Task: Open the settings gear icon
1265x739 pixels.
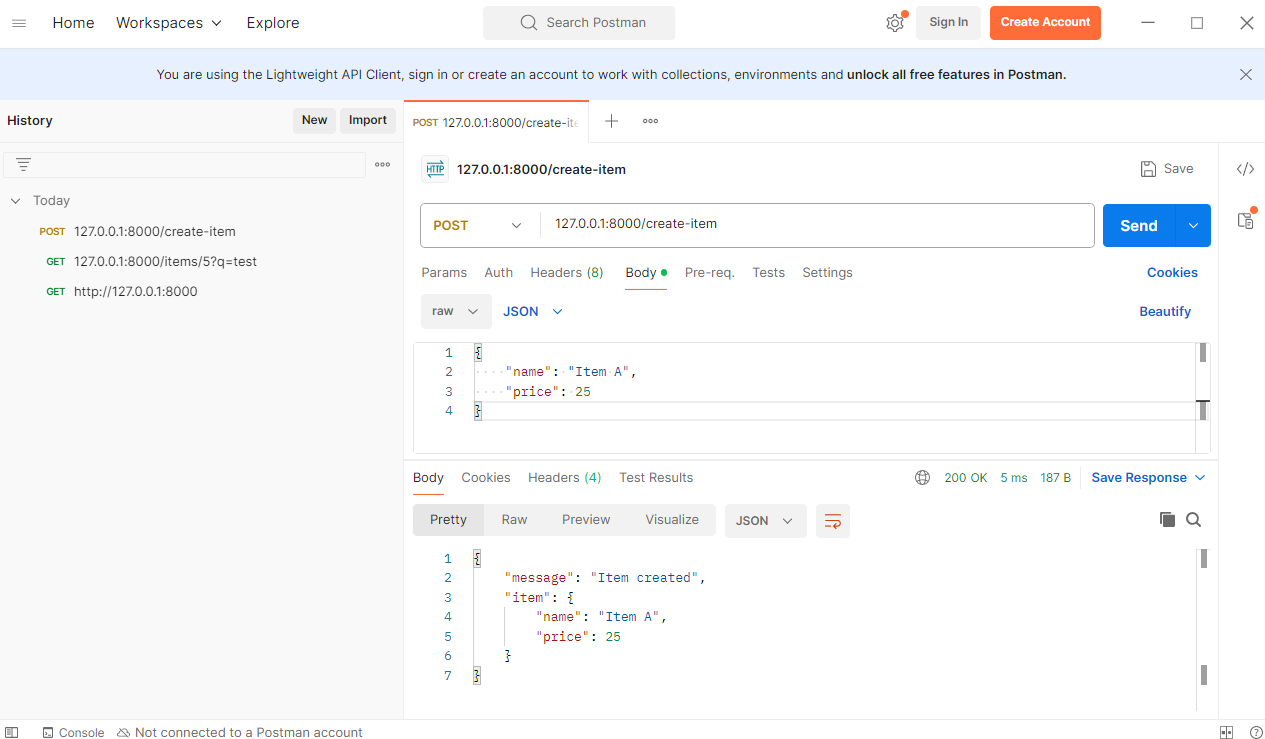Action: (894, 23)
